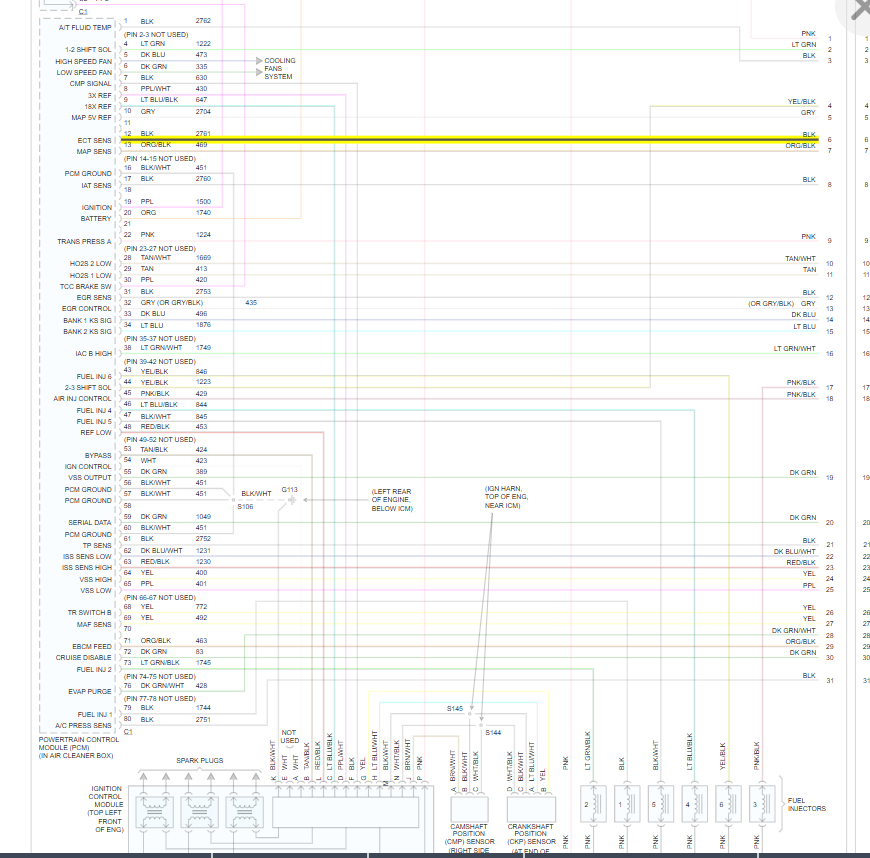This screenshot has height=858, width=870.
Task: Click the DK GRN/WHT connector wire label
Action: pyautogui.click(x=793, y=630)
